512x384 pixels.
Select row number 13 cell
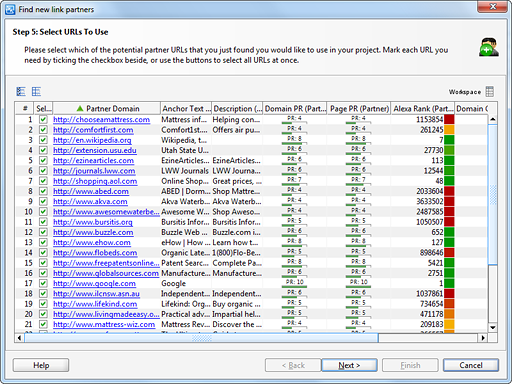click(25, 242)
